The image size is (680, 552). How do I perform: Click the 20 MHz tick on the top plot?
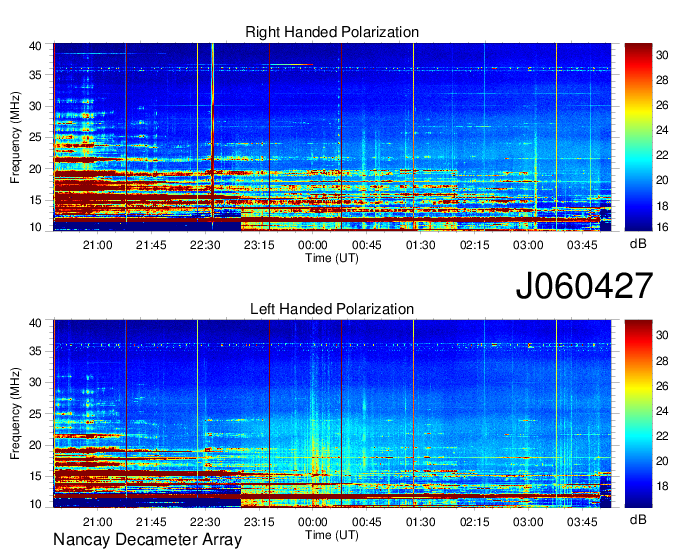click(x=36, y=169)
